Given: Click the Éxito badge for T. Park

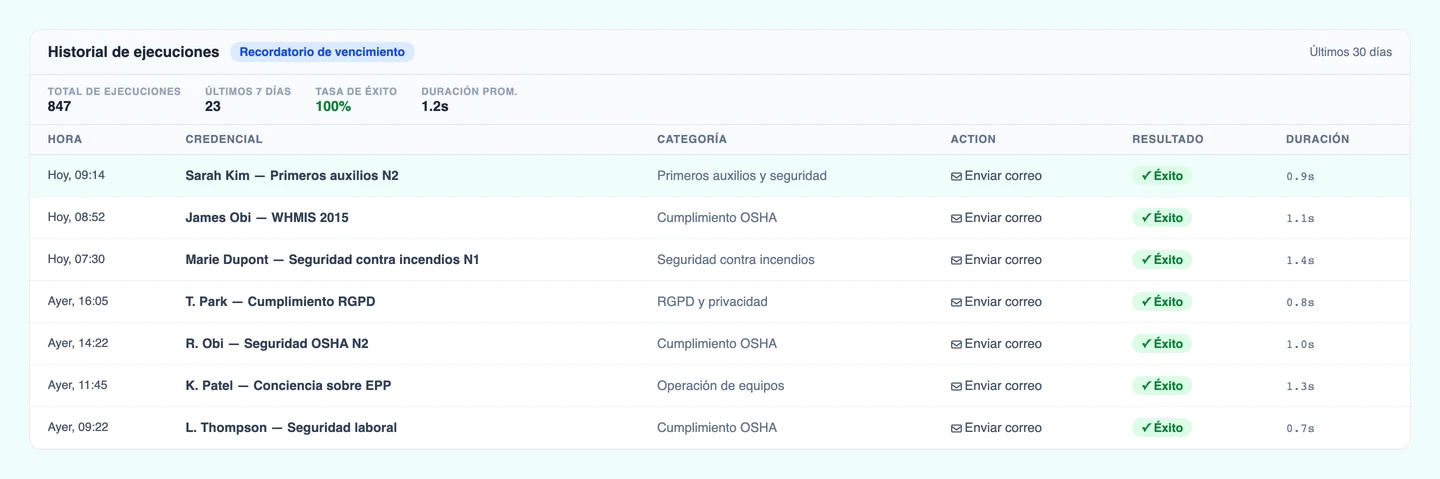Looking at the screenshot, I should 1162,301.
